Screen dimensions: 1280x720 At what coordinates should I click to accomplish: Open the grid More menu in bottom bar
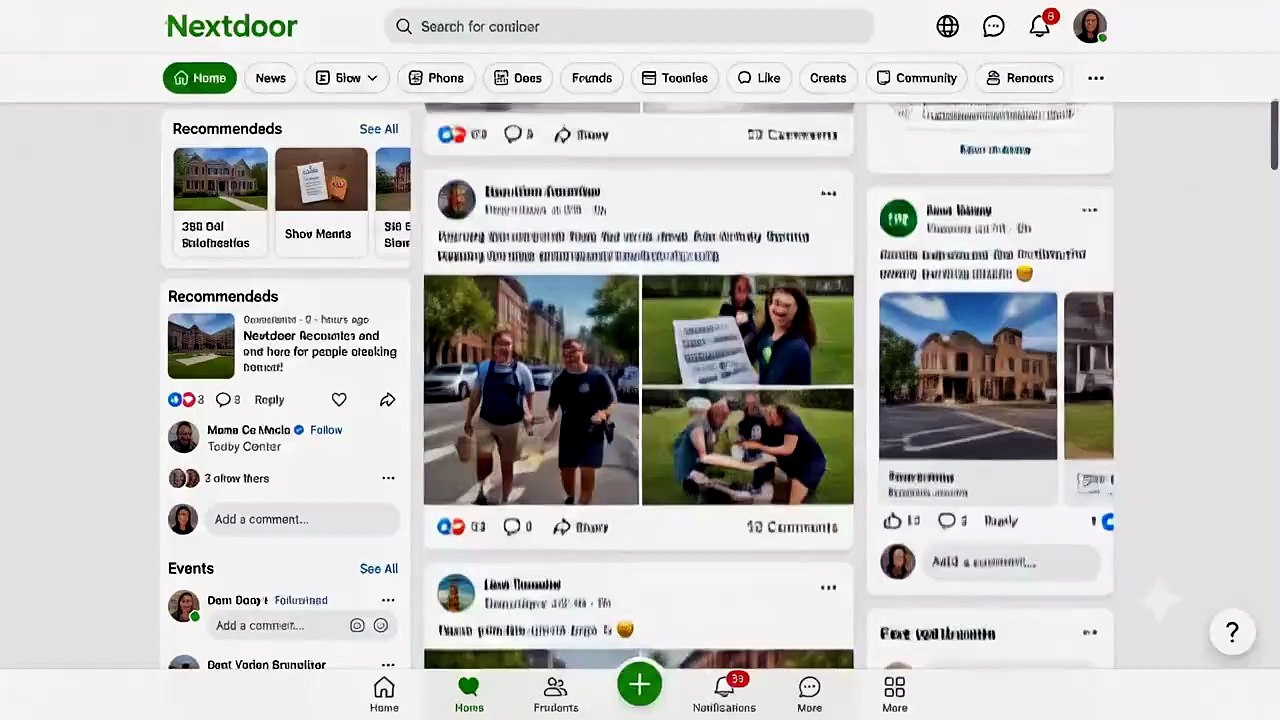pos(895,694)
